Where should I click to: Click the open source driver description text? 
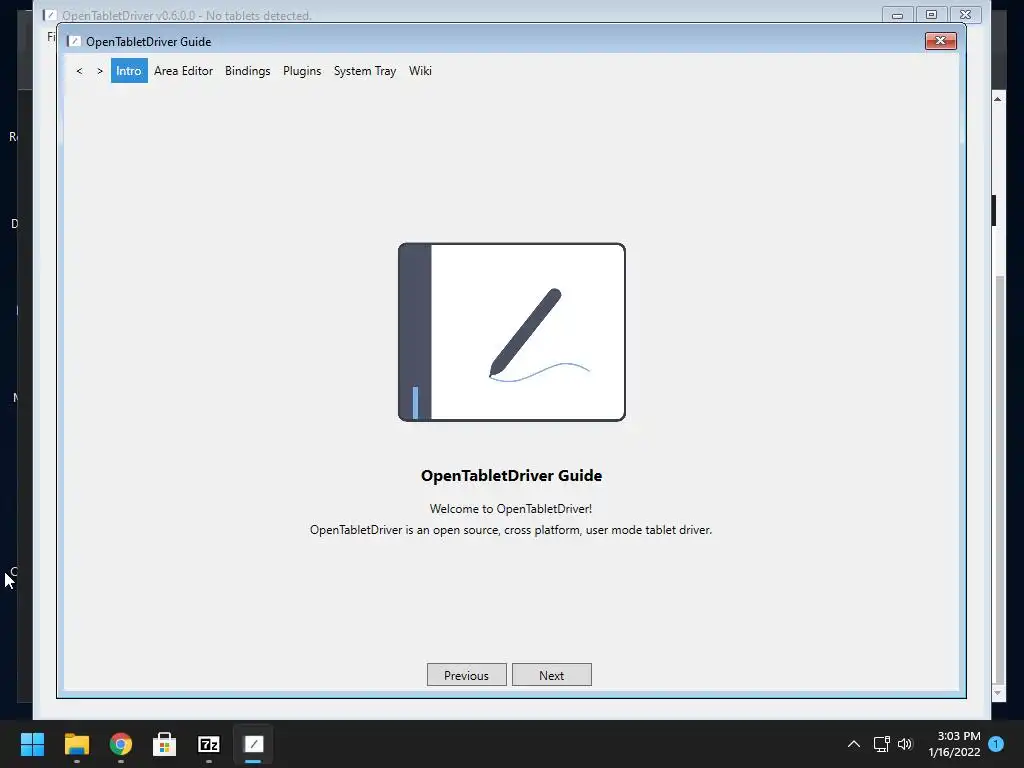(511, 530)
